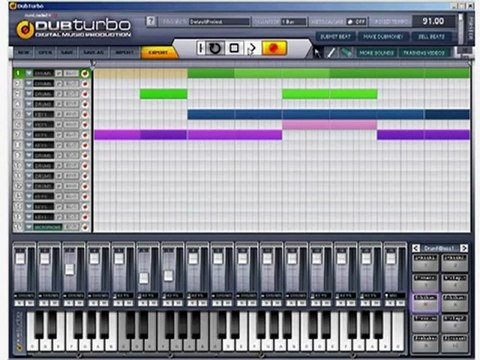Viewport: 480px width, 360px height.
Task: Toggle the small checkbox on track 13
Action: pyautogui.click(x=59, y=196)
